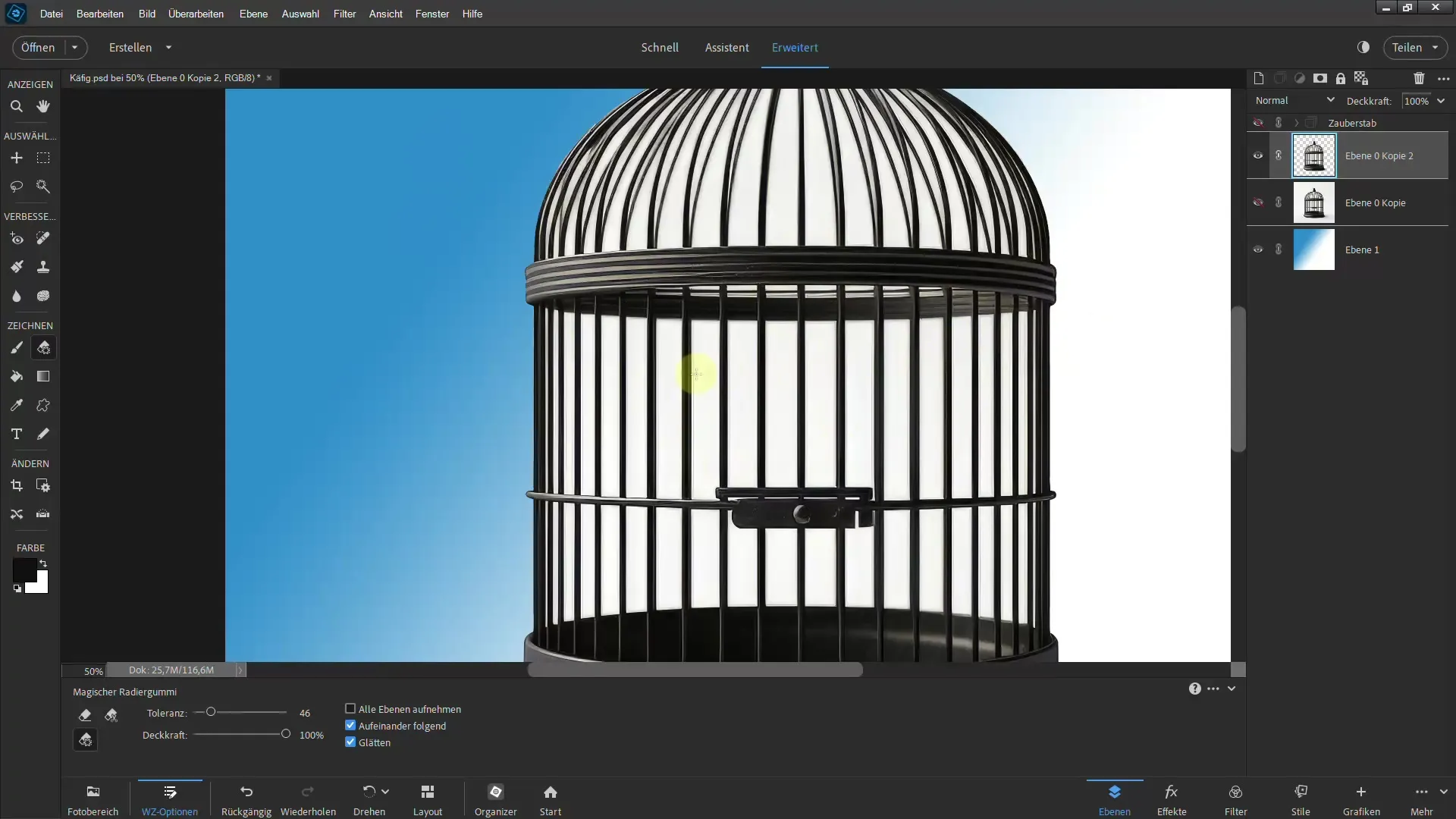This screenshot has height=819, width=1456.
Task: Expand the Zauberstab layer group
Action: [1297, 123]
